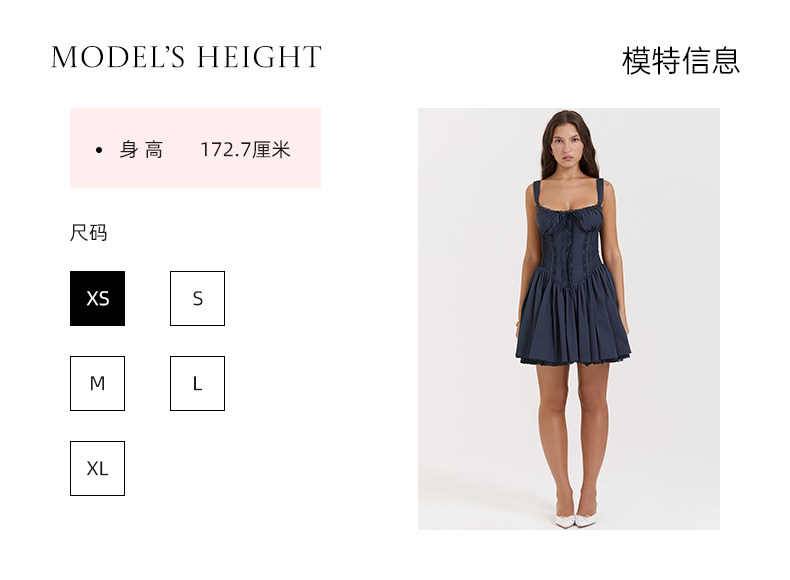
Task: Select size L box
Action: tap(198, 383)
